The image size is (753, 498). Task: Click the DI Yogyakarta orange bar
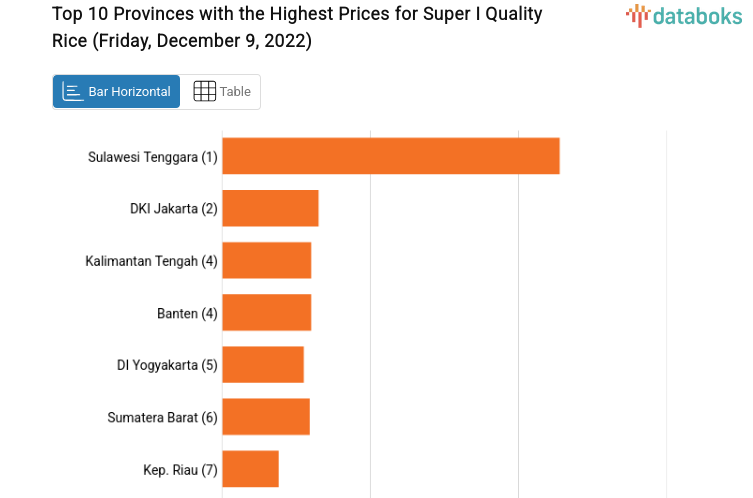point(262,364)
